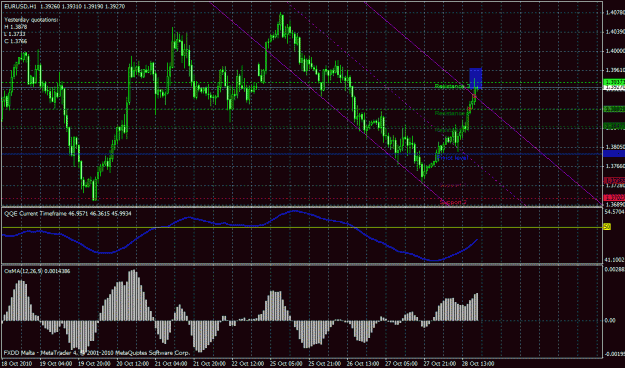Select the Resistance 3 level label
Image resolution: width=625 pixels, height=368 pixels.
click(x=452, y=86)
